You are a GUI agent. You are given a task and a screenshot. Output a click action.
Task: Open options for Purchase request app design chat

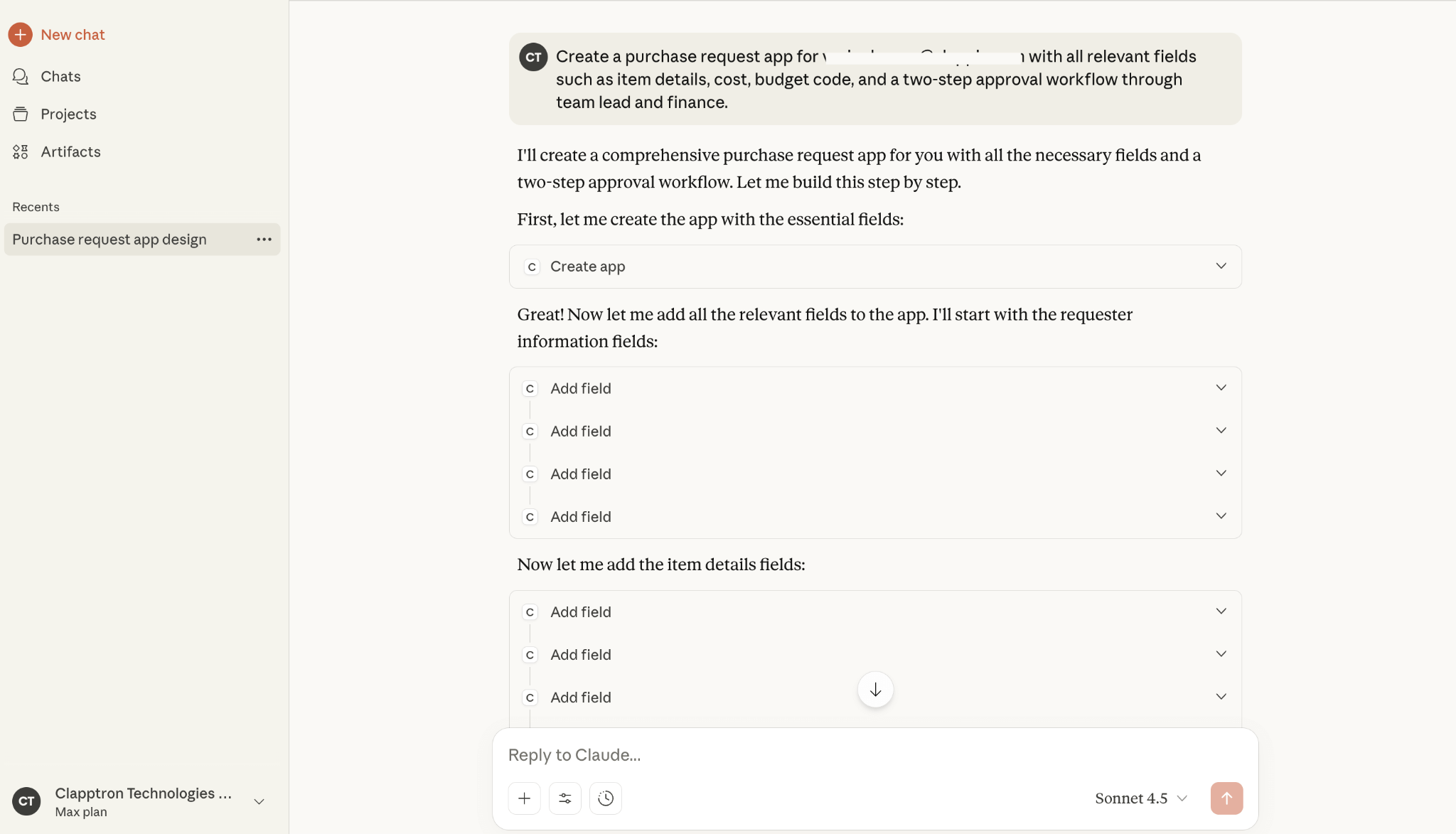264,239
